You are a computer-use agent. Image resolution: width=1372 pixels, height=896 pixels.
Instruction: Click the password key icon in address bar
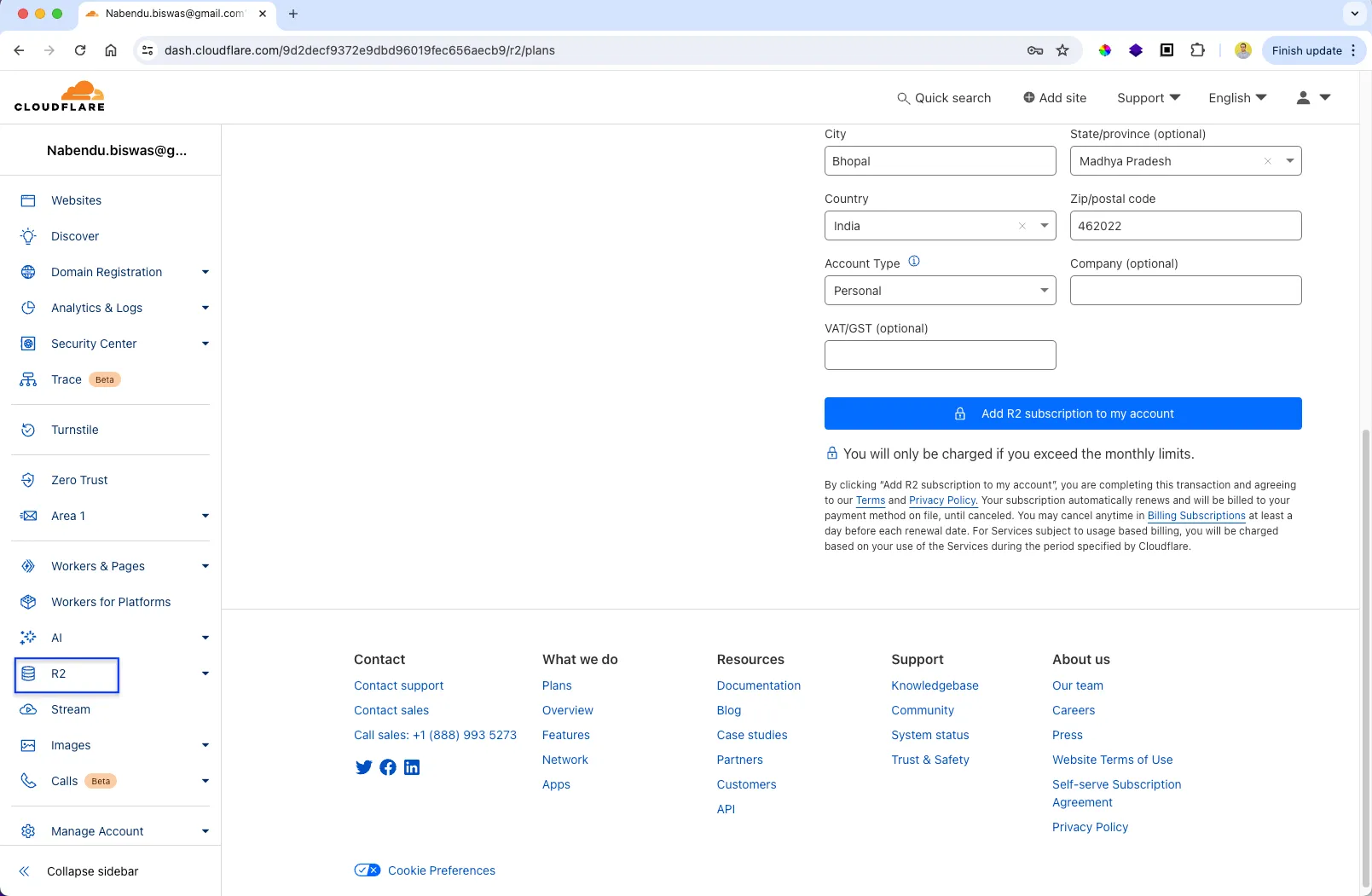coord(1035,50)
